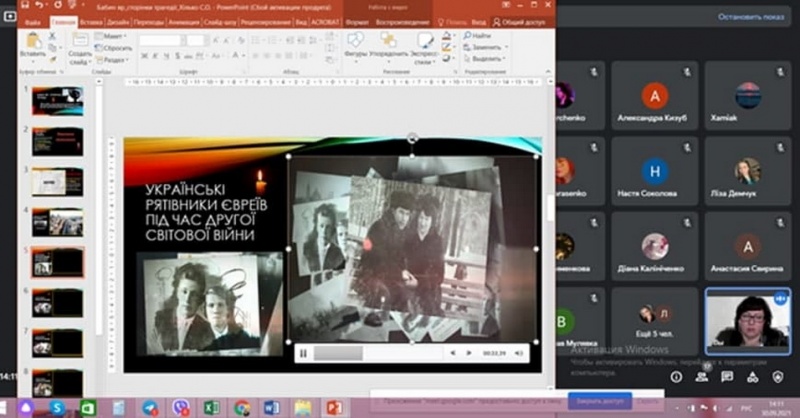Screen dimensions: 800x418
Task: Click the video playback progress bar
Action: [x=376, y=353]
